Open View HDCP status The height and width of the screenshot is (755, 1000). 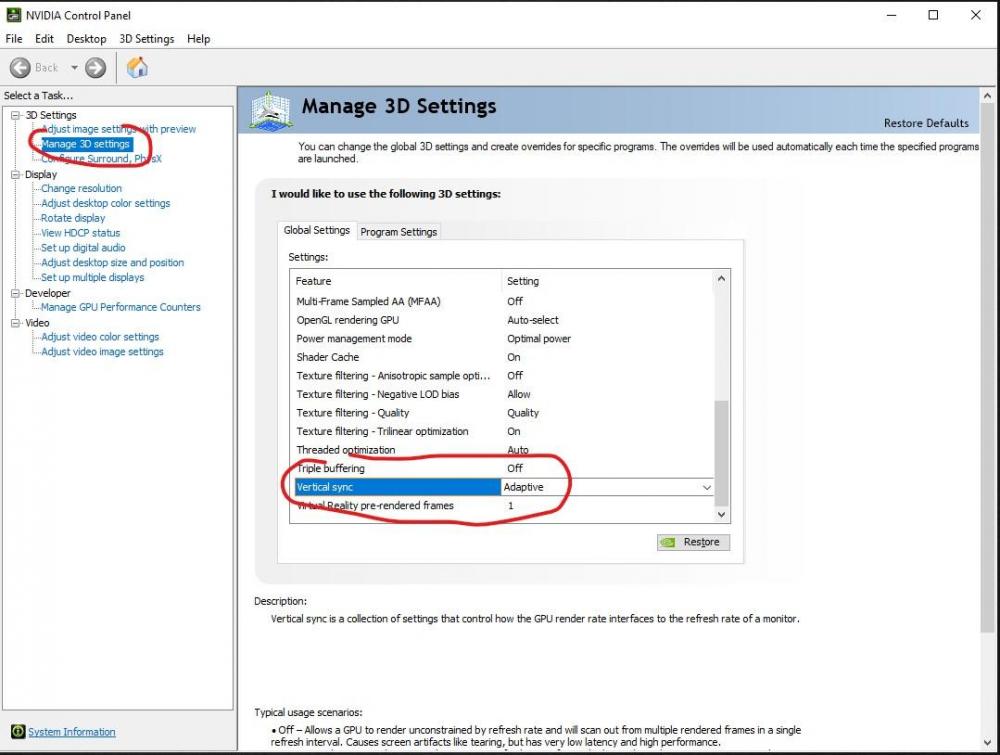(x=80, y=233)
